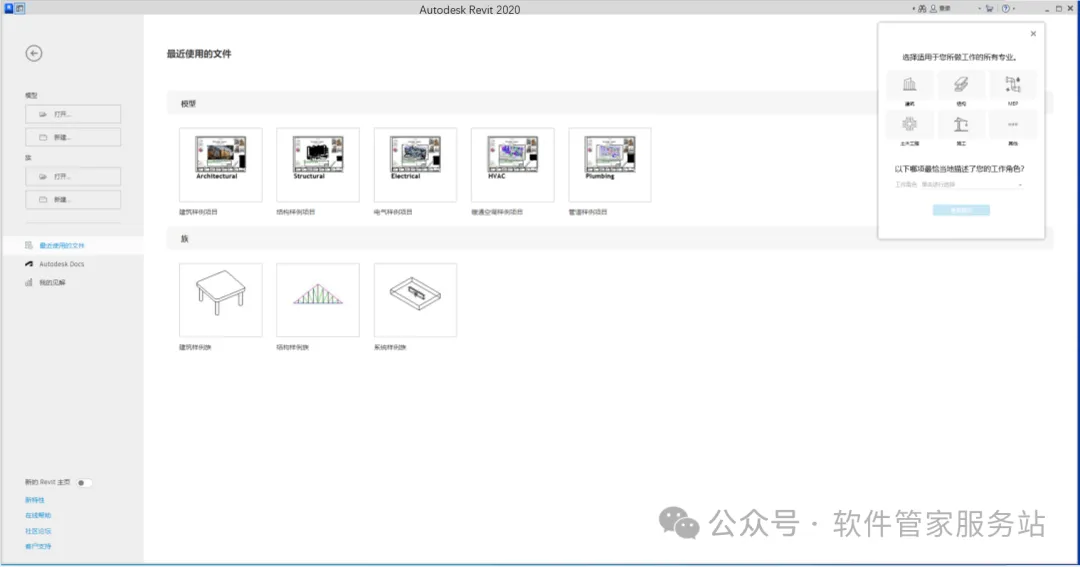Image resolution: width=1080 pixels, height=567 pixels.
Task: Open the Structural sample project thumbnail
Action: [x=318, y=165]
